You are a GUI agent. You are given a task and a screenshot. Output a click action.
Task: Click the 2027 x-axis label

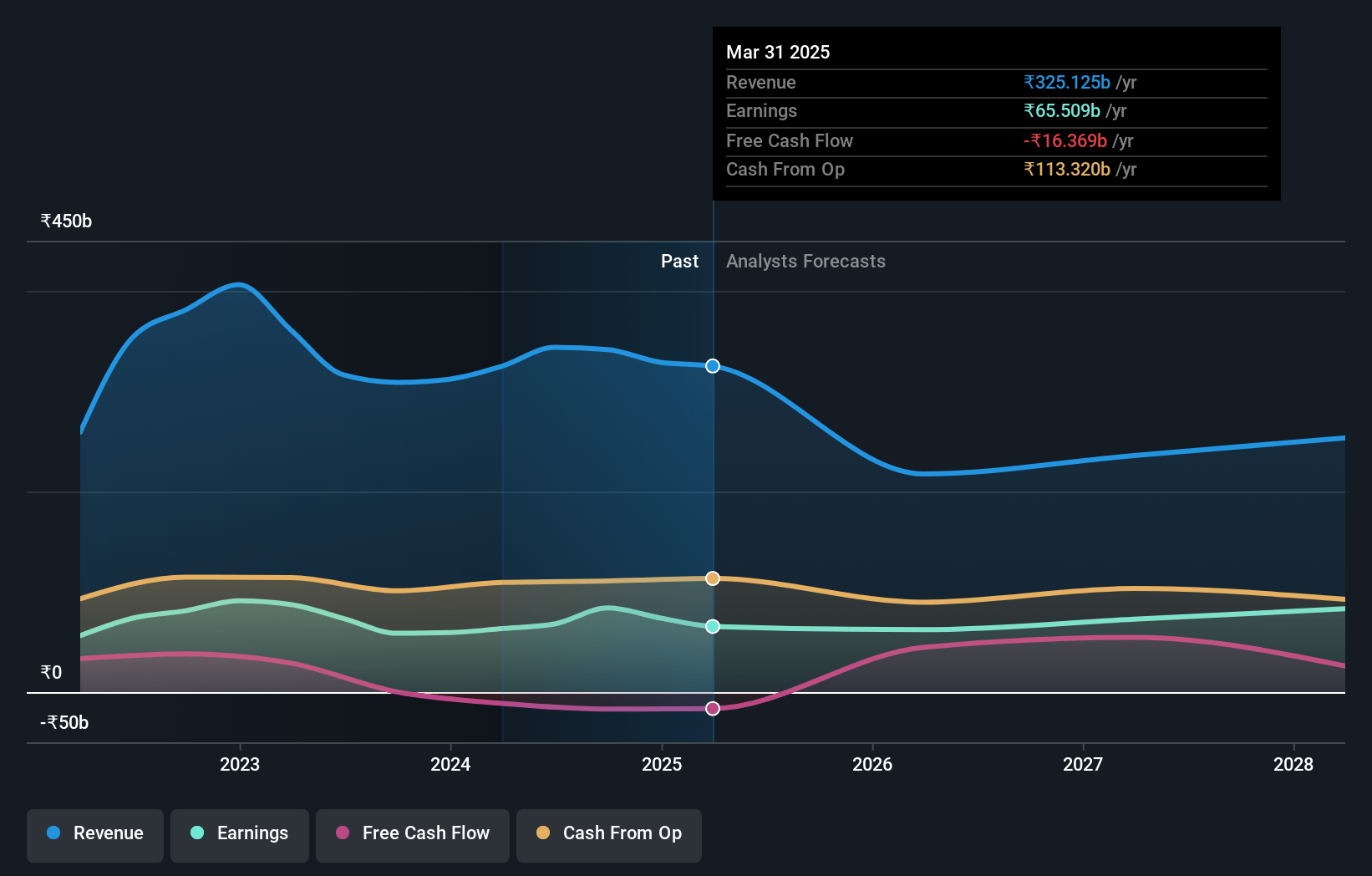click(1083, 764)
